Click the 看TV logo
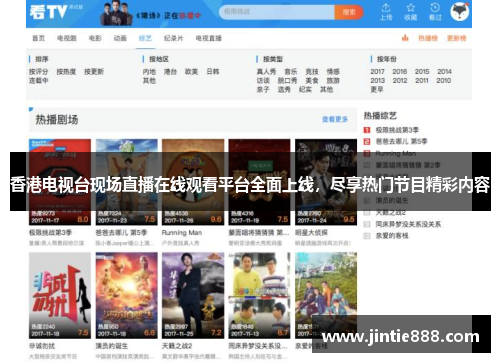The width and height of the screenshot is (500, 362). click(49, 12)
